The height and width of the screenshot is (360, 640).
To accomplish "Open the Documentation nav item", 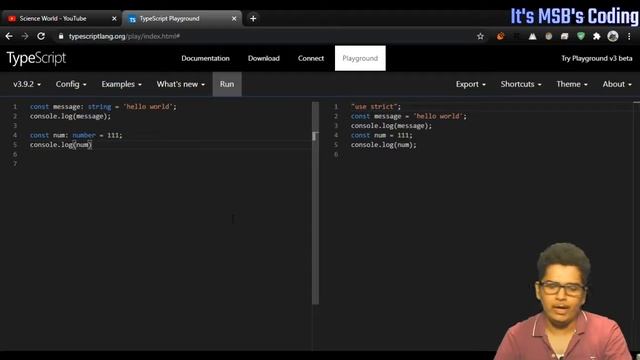I will click(205, 58).
